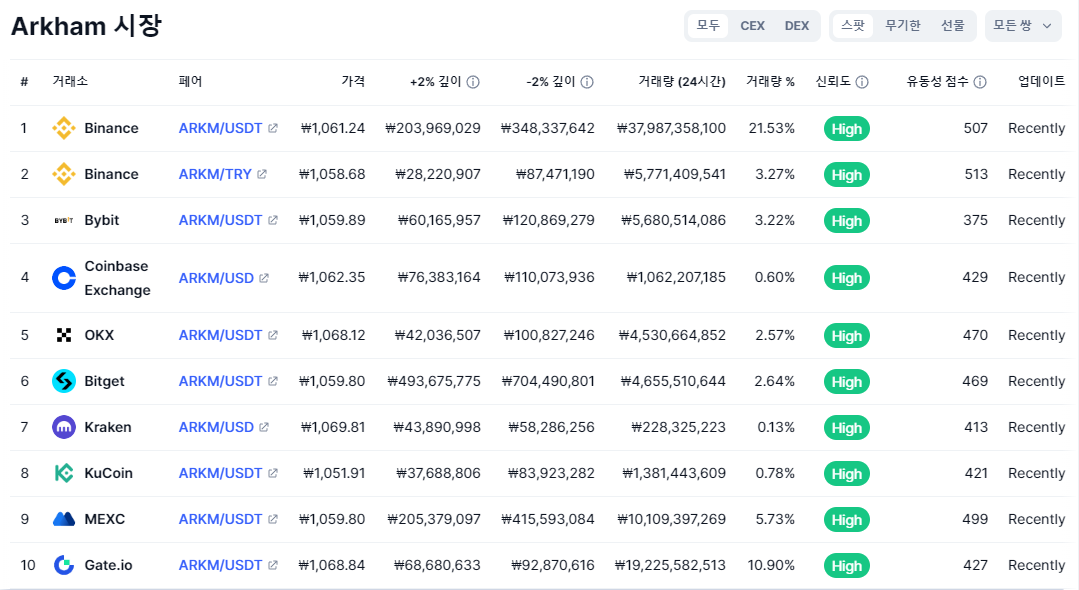Viewport: 1079px width, 590px height.
Task: Select the 스팟 market type
Action: click(853, 25)
